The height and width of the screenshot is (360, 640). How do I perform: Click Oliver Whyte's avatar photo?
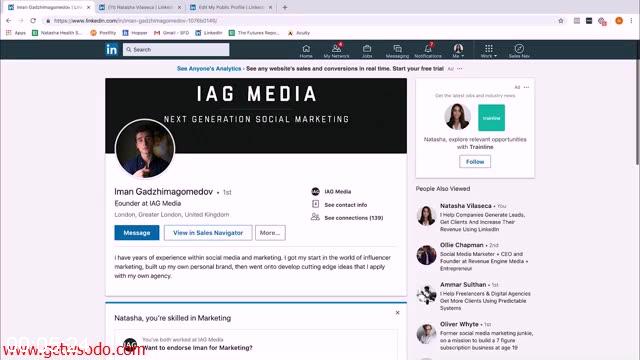426,334
